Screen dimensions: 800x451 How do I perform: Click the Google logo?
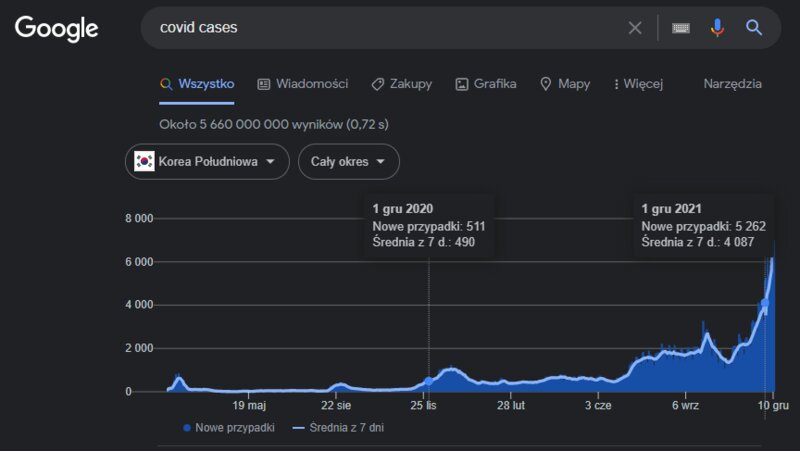56,29
